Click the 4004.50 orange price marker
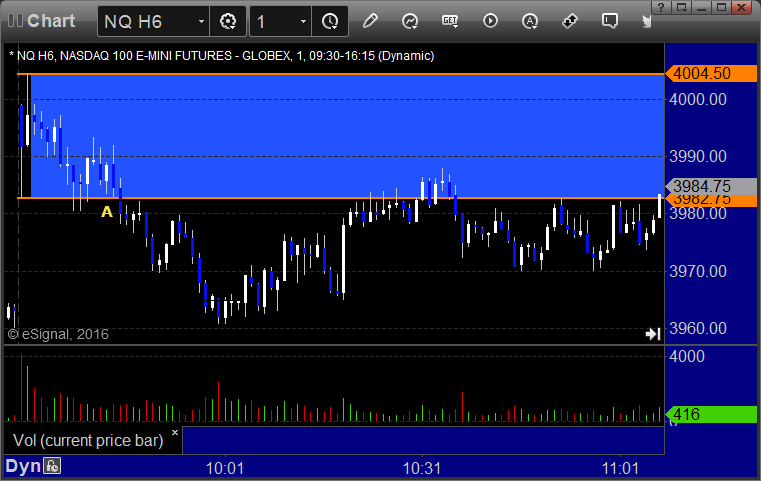Screen dimensions: 761x481 711,74
